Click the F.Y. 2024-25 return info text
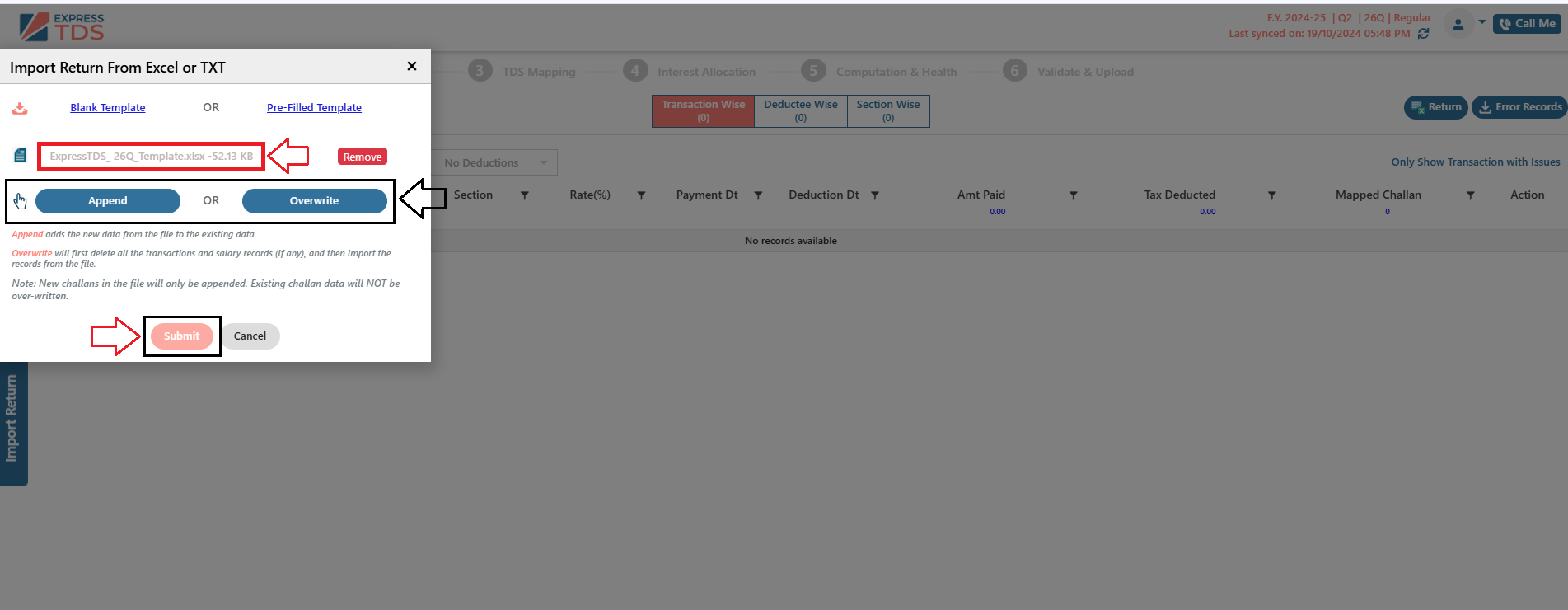The image size is (1568, 610). [x=1349, y=17]
